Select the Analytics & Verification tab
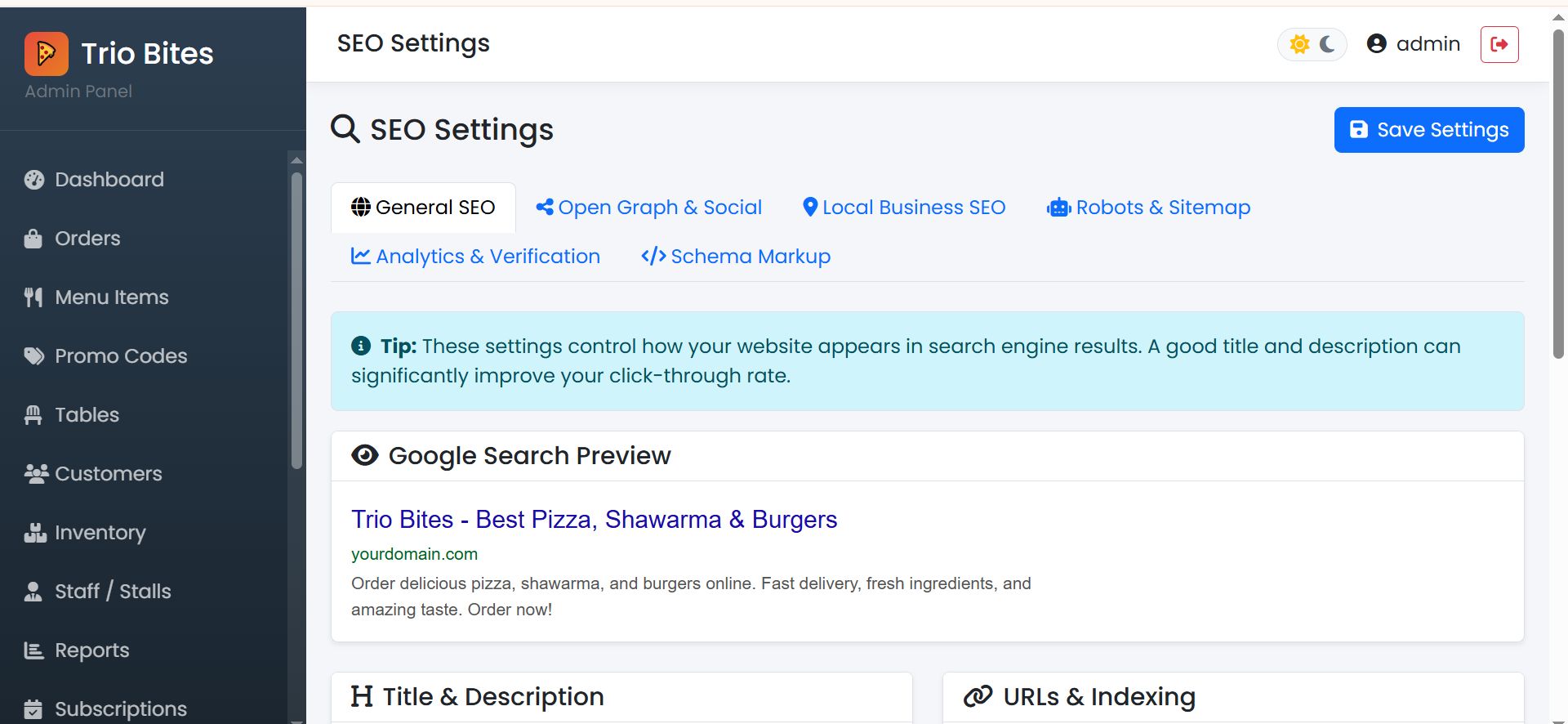 click(x=475, y=257)
